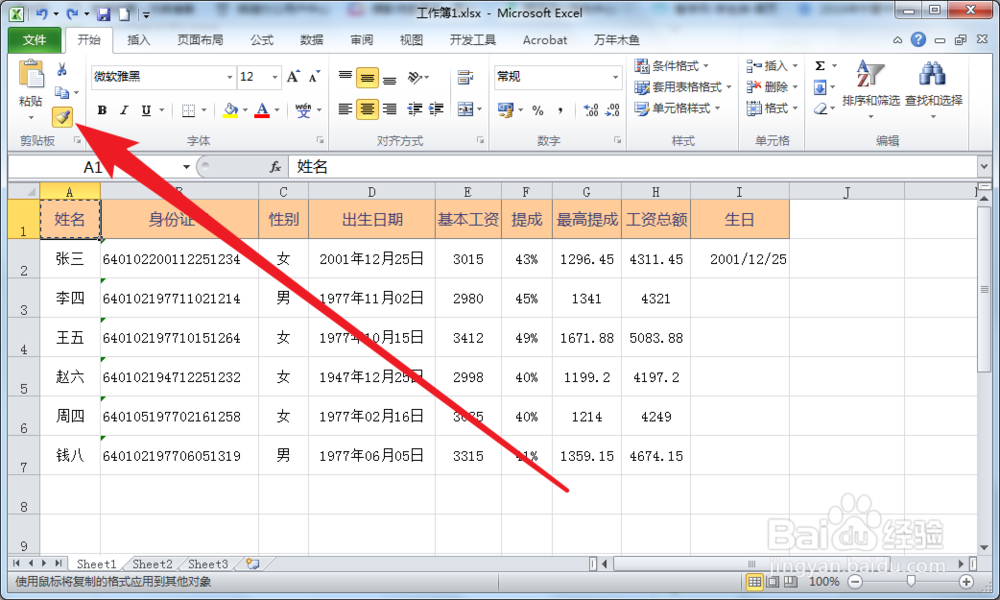Click the Copy icon in clipboard group
The image size is (1000, 600).
coord(62,93)
